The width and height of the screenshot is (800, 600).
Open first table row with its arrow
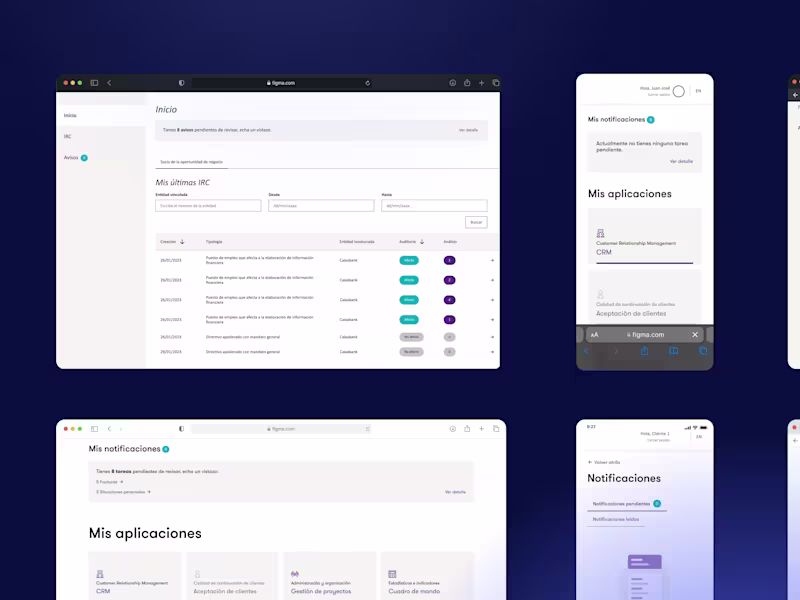click(492, 261)
